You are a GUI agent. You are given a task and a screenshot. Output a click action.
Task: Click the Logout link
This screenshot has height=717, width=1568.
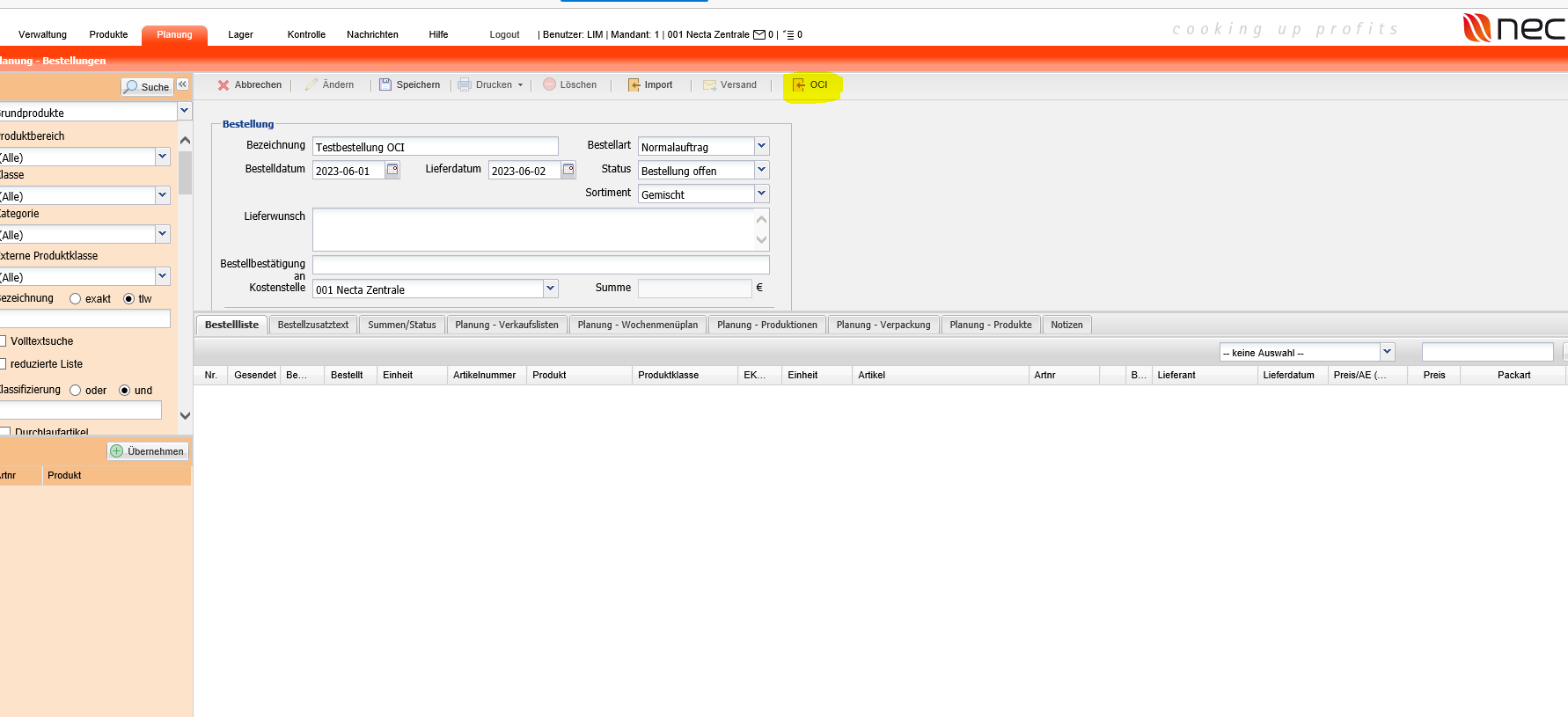(x=504, y=35)
